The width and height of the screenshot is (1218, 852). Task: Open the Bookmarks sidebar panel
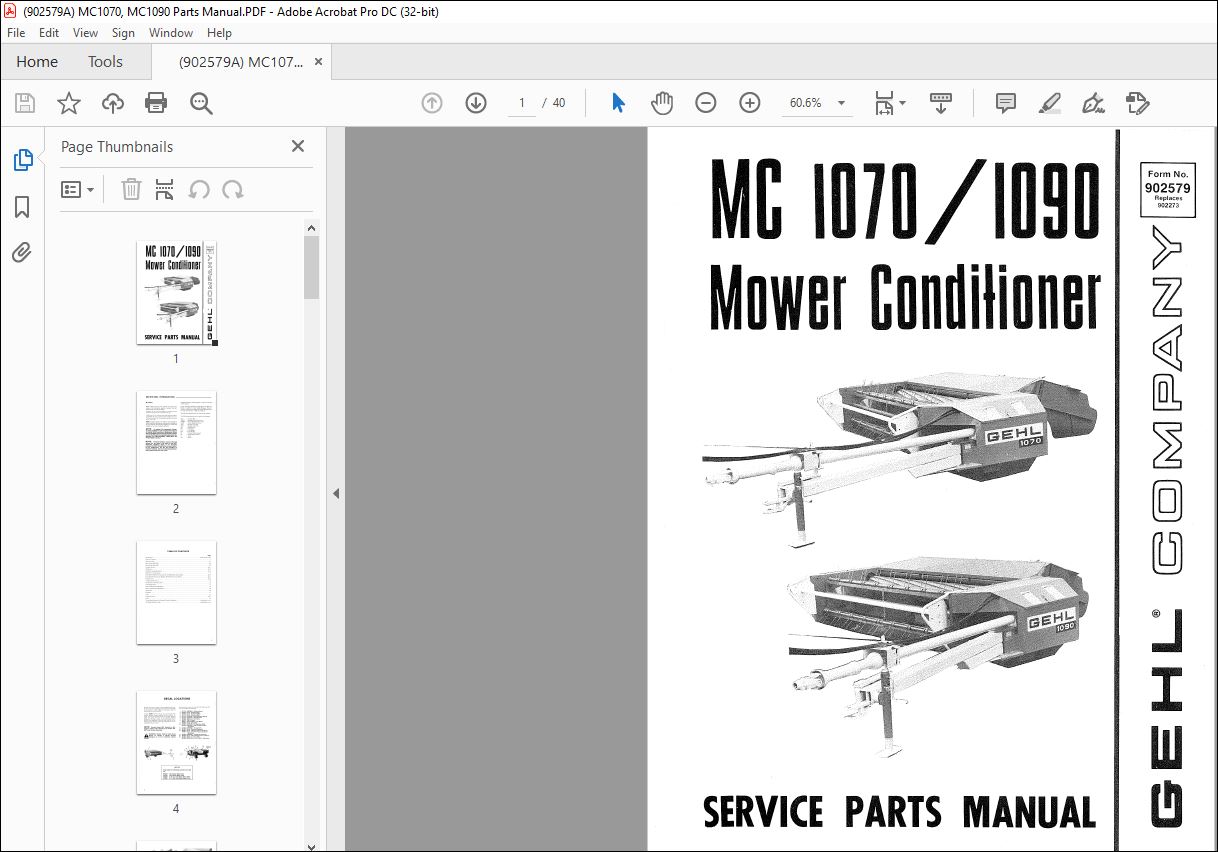[22, 207]
